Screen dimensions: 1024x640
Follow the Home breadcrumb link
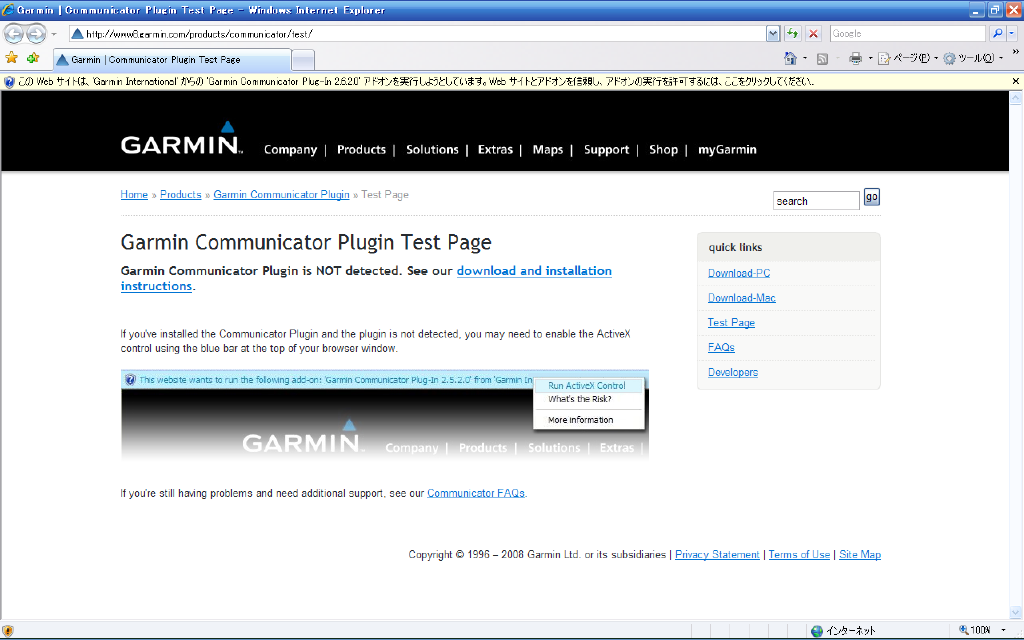[134, 195]
